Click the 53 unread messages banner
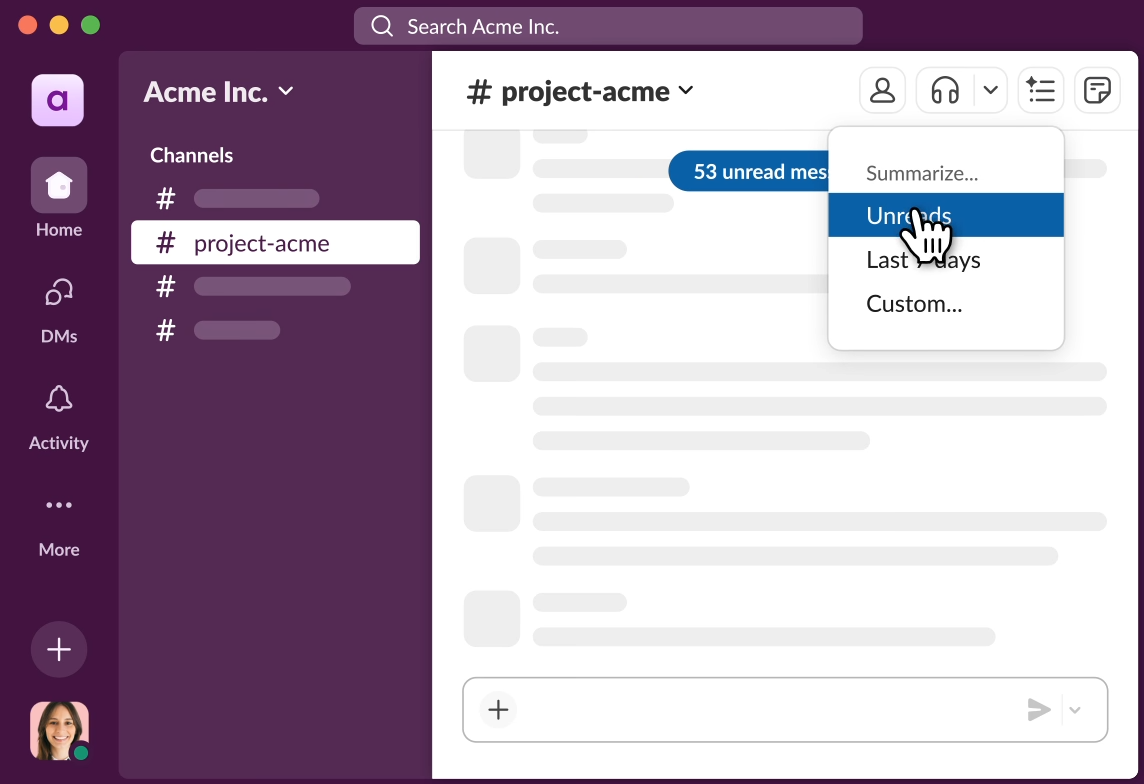The height and width of the screenshot is (784, 1144). coord(750,172)
